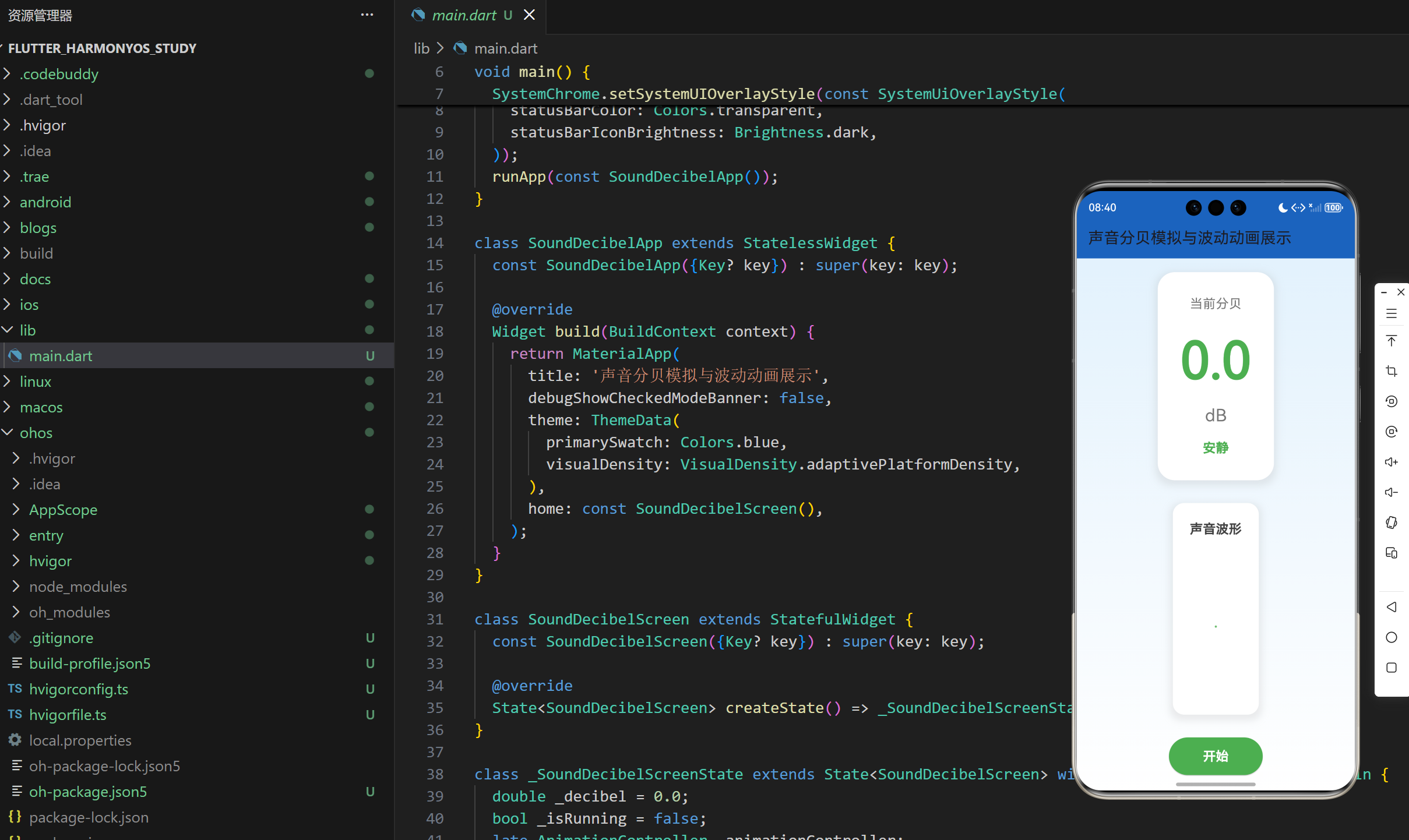The width and height of the screenshot is (1409, 840).
Task: Select the main.dart editor tab
Action: [463, 15]
